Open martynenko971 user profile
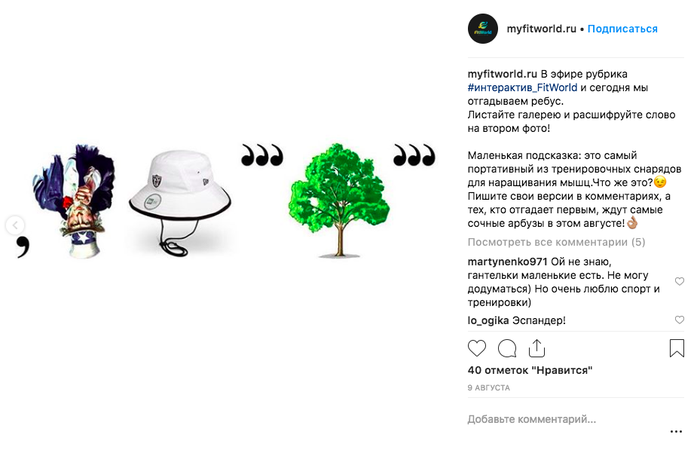Viewport: 700px width, 450px height. pyautogui.click(x=508, y=262)
